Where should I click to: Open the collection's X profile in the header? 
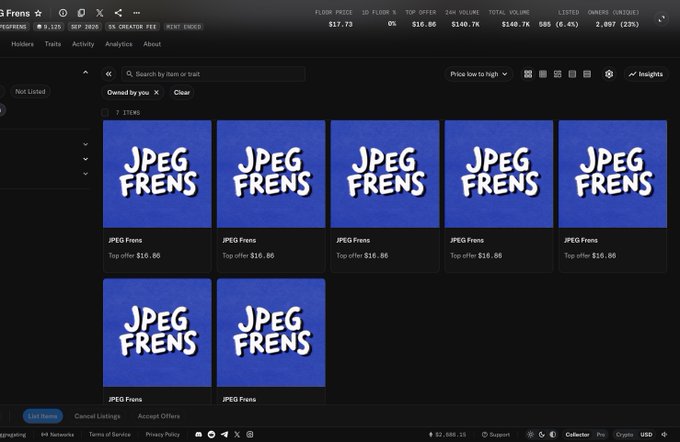(x=100, y=13)
